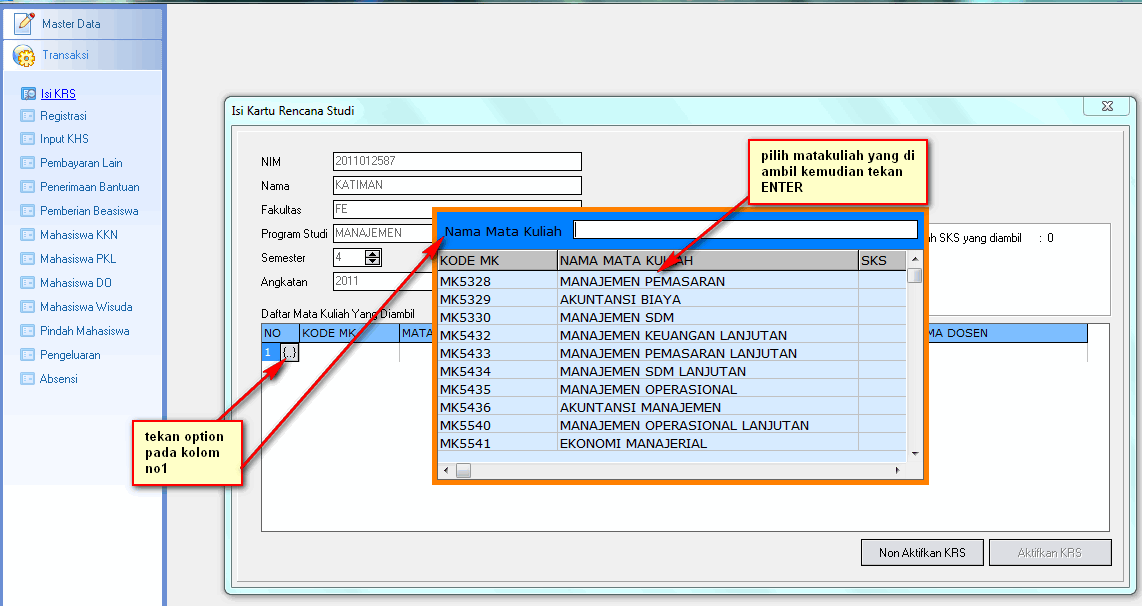Select AKUNTANSI BIAYA course row
Screen dimensions: 1142x606
pyautogui.click(x=672, y=299)
